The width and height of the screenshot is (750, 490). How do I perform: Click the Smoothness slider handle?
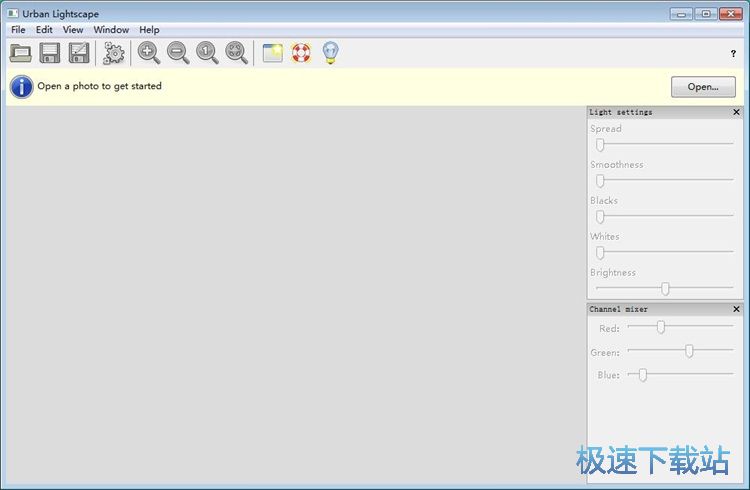(600, 180)
